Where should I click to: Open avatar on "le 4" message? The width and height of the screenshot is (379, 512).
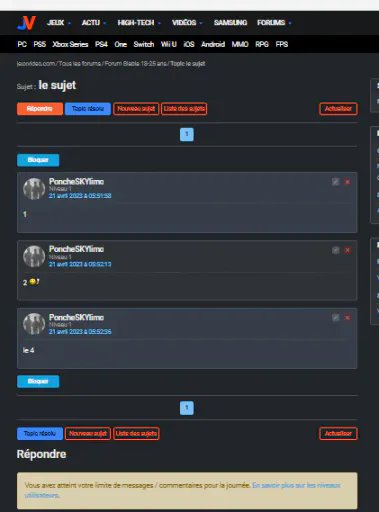click(x=34, y=324)
